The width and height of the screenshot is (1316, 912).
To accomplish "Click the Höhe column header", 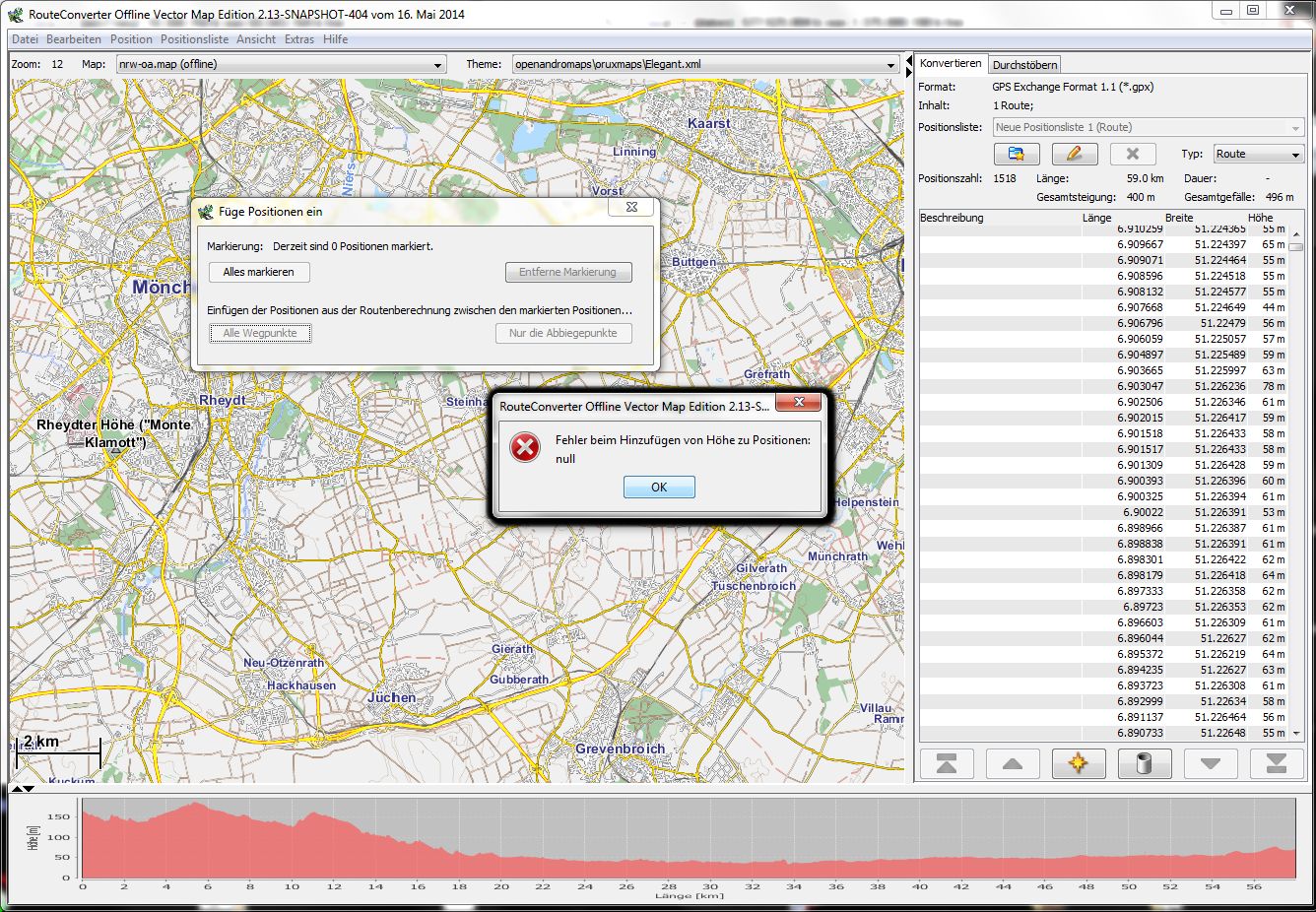I will pos(1259,218).
